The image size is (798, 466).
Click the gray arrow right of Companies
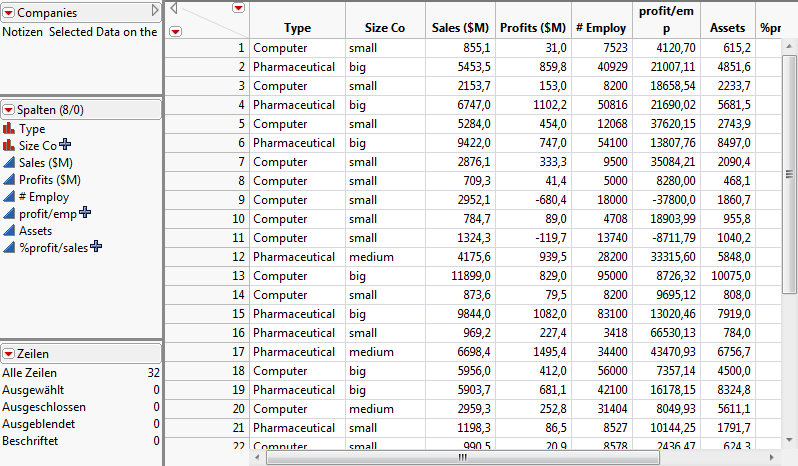pos(154,11)
